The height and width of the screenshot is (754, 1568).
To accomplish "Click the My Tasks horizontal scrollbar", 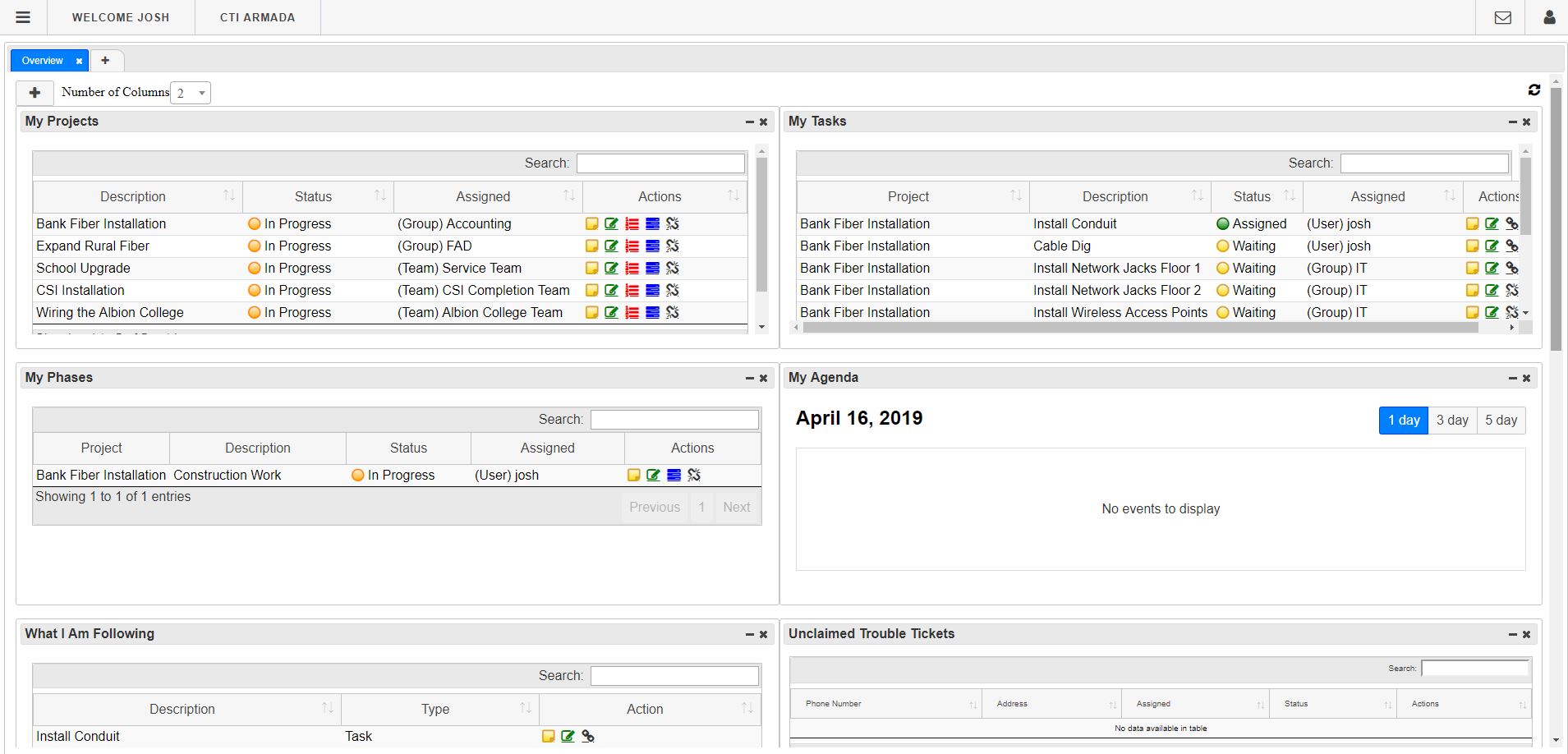I will (1140, 327).
